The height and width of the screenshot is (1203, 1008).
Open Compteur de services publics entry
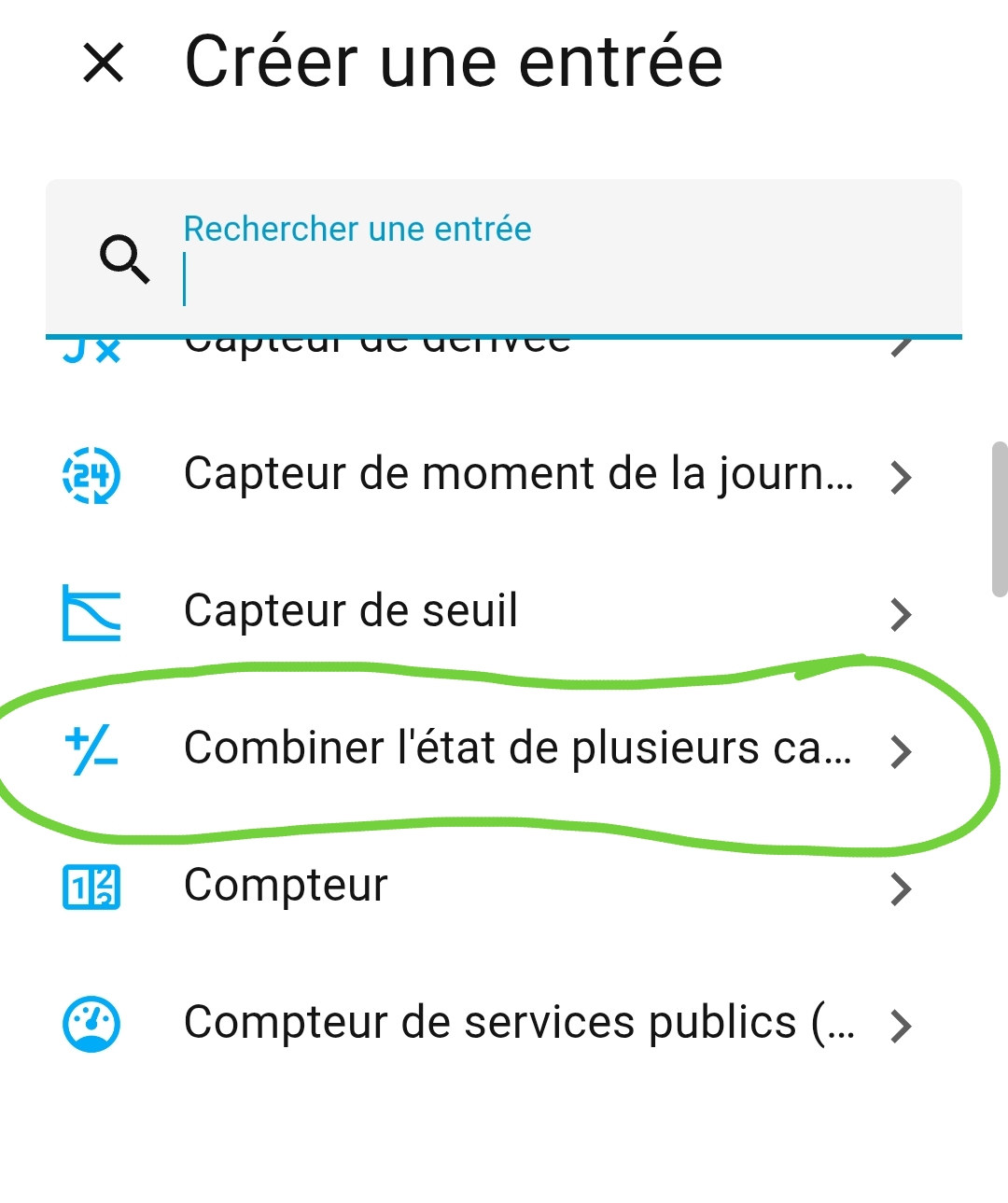518,1023
